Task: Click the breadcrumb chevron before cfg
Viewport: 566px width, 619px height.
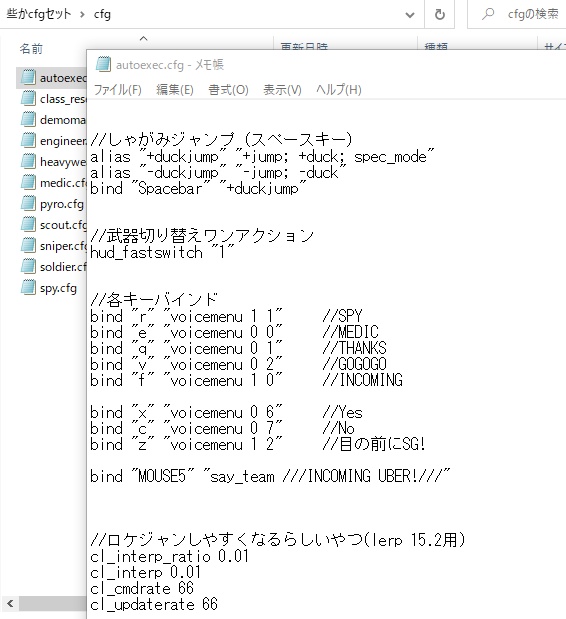Action: [x=82, y=15]
